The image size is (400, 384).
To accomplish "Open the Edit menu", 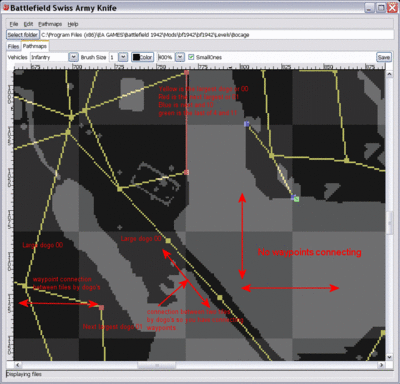I will [x=28, y=24].
